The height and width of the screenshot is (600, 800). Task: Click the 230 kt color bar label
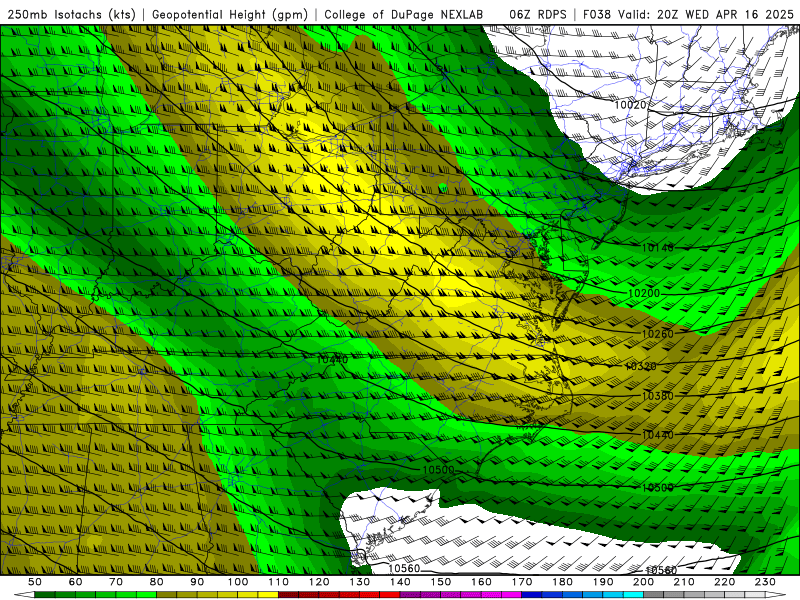(765, 582)
